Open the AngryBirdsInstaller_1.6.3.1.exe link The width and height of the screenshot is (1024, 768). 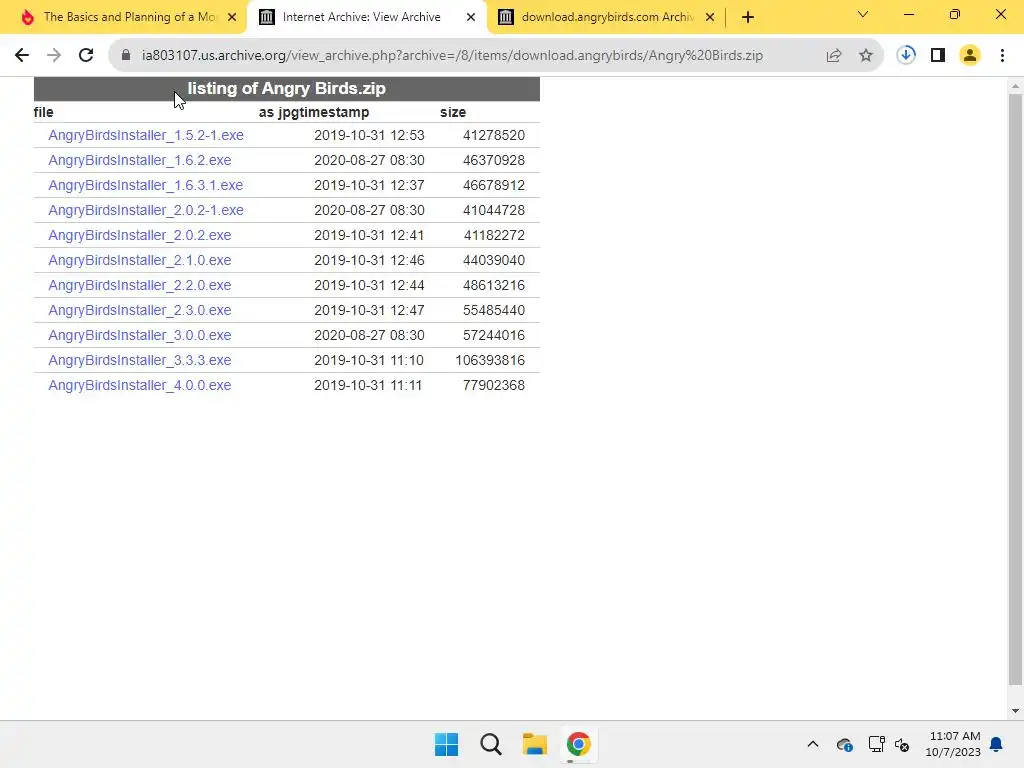[146, 185]
